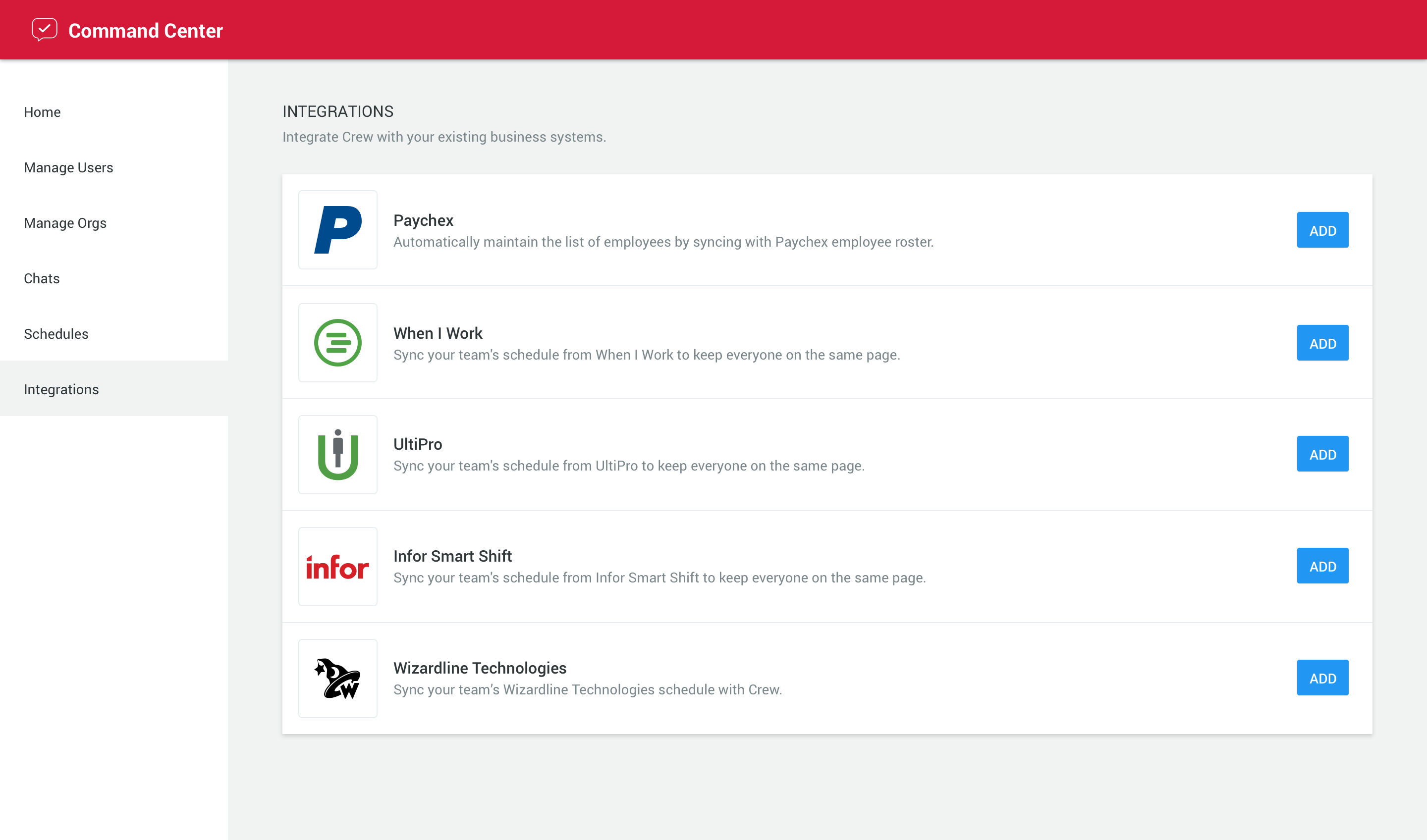Click the Command Center title
The image size is (1427, 840).
pos(146,31)
